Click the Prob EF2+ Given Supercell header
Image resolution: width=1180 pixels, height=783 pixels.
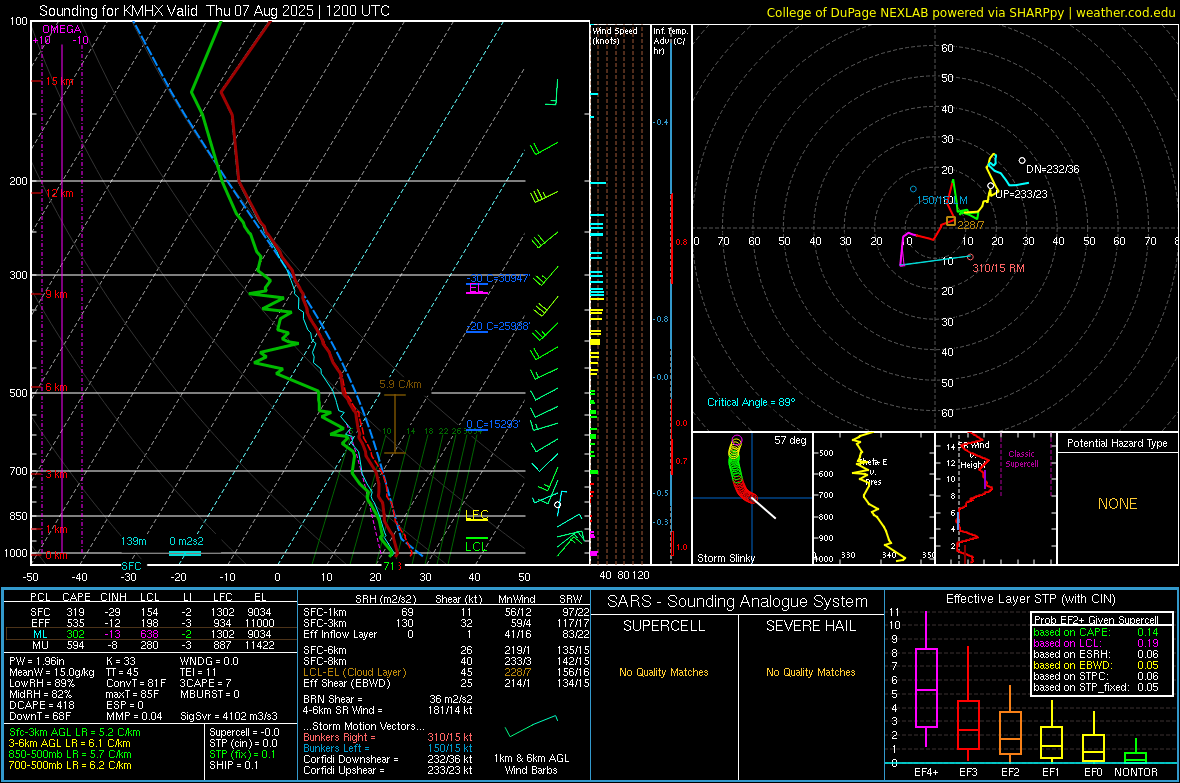click(x=1096, y=620)
